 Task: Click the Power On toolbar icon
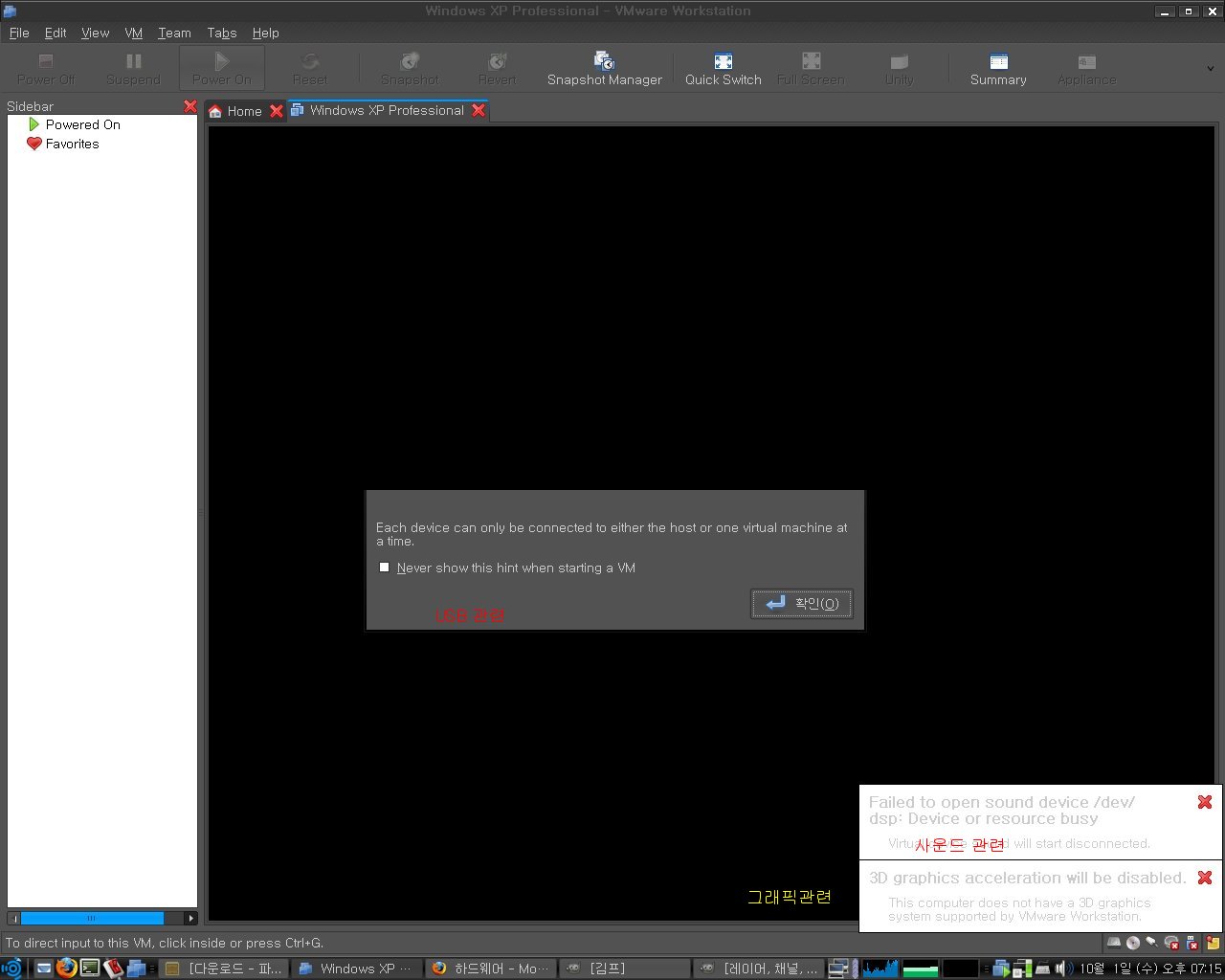(221, 67)
